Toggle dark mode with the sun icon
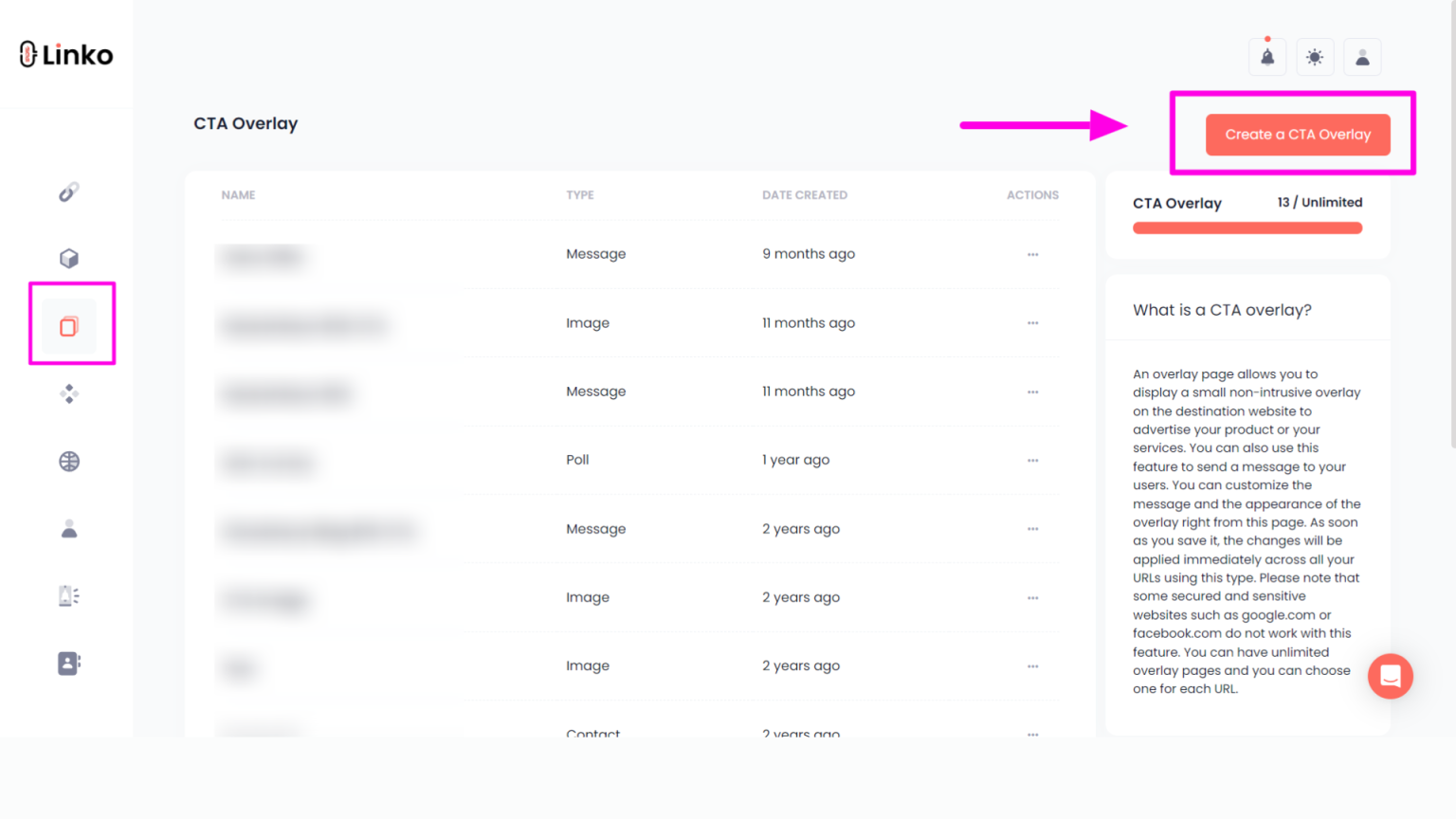The image size is (1456, 819). (1315, 57)
